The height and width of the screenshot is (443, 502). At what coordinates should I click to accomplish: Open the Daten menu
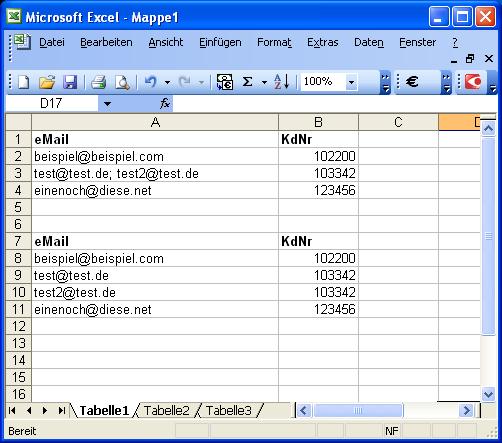(x=369, y=42)
